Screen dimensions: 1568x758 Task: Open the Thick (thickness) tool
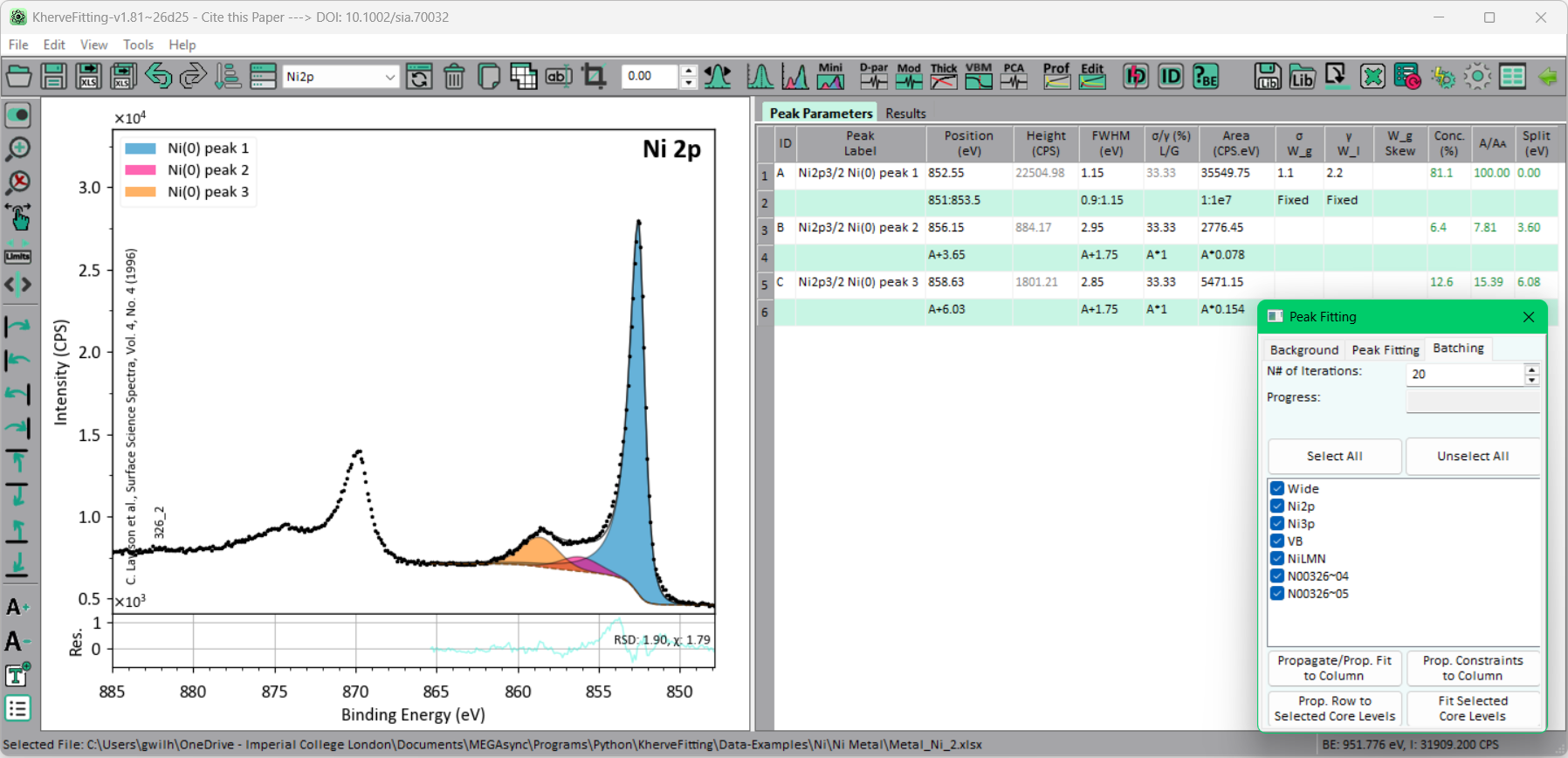point(944,77)
